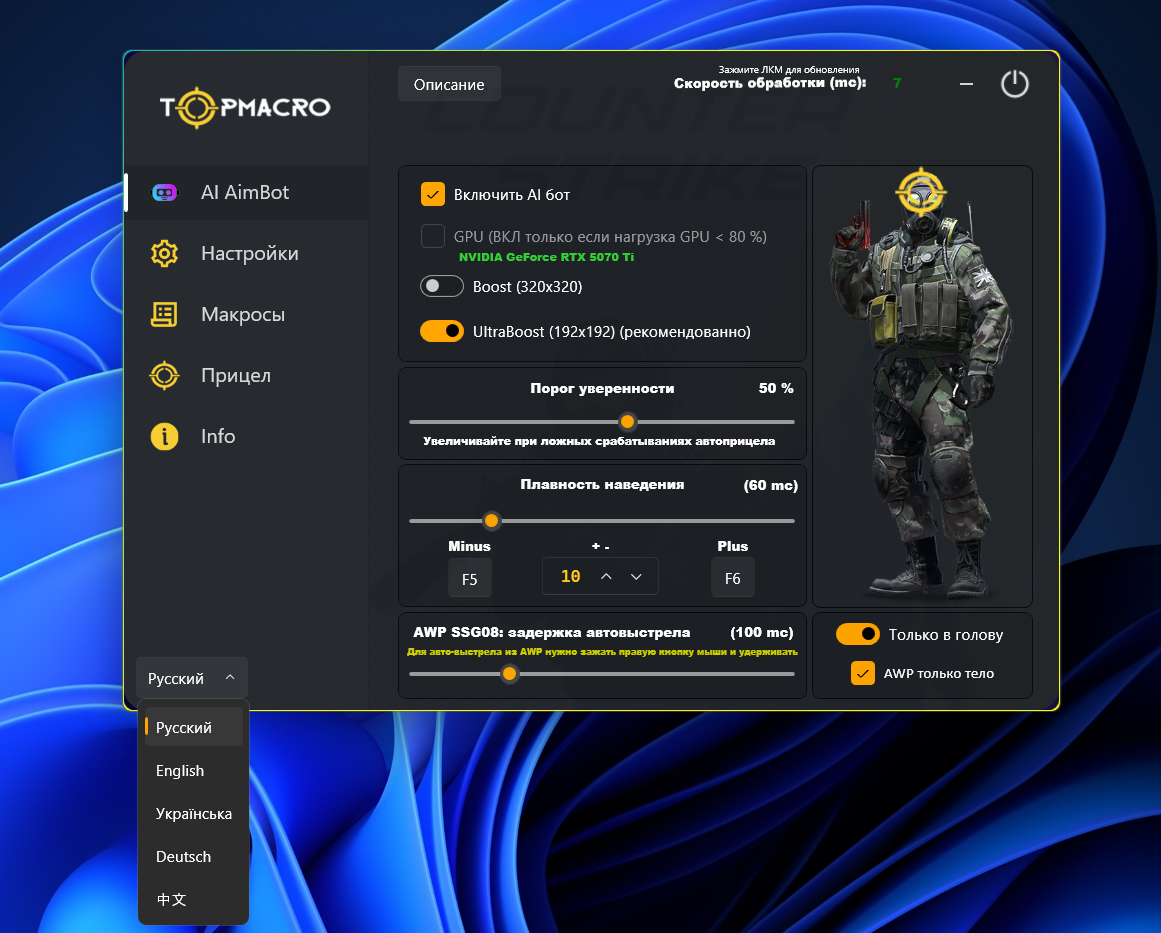Click the gear icon beside Настройки
The height and width of the screenshot is (933, 1161).
point(164,253)
